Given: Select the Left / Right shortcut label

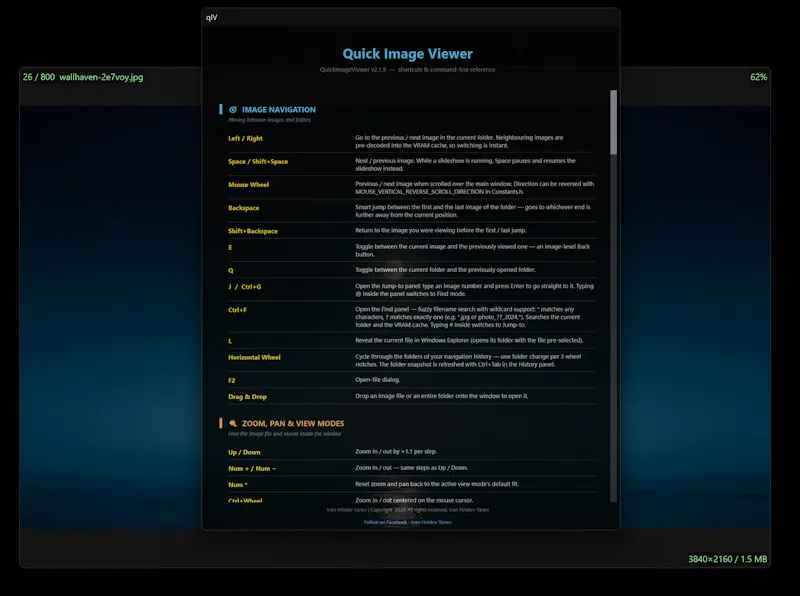Looking at the screenshot, I should pyautogui.click(x=245, y=138).
